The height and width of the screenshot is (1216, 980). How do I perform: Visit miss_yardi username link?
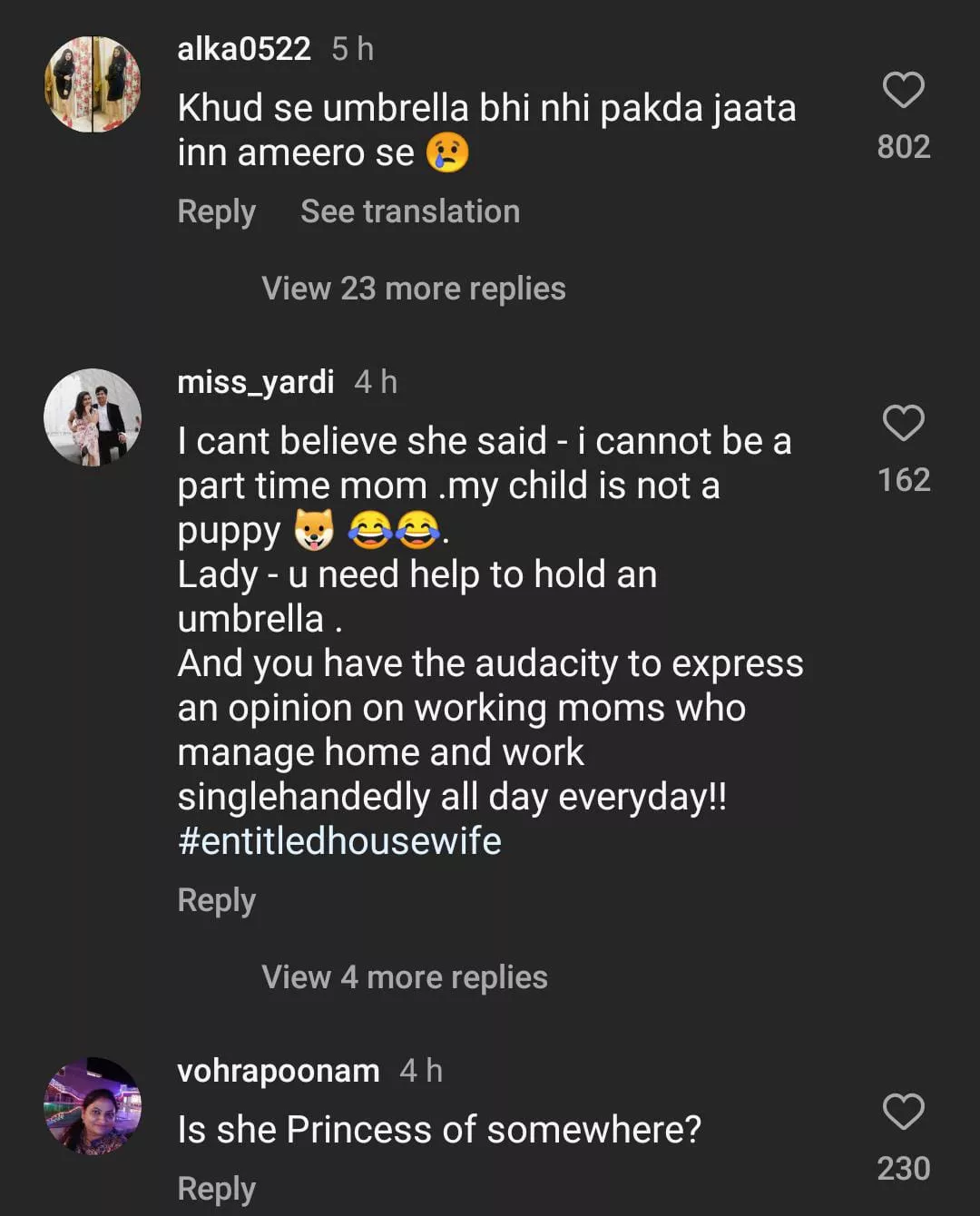[255, 382]
